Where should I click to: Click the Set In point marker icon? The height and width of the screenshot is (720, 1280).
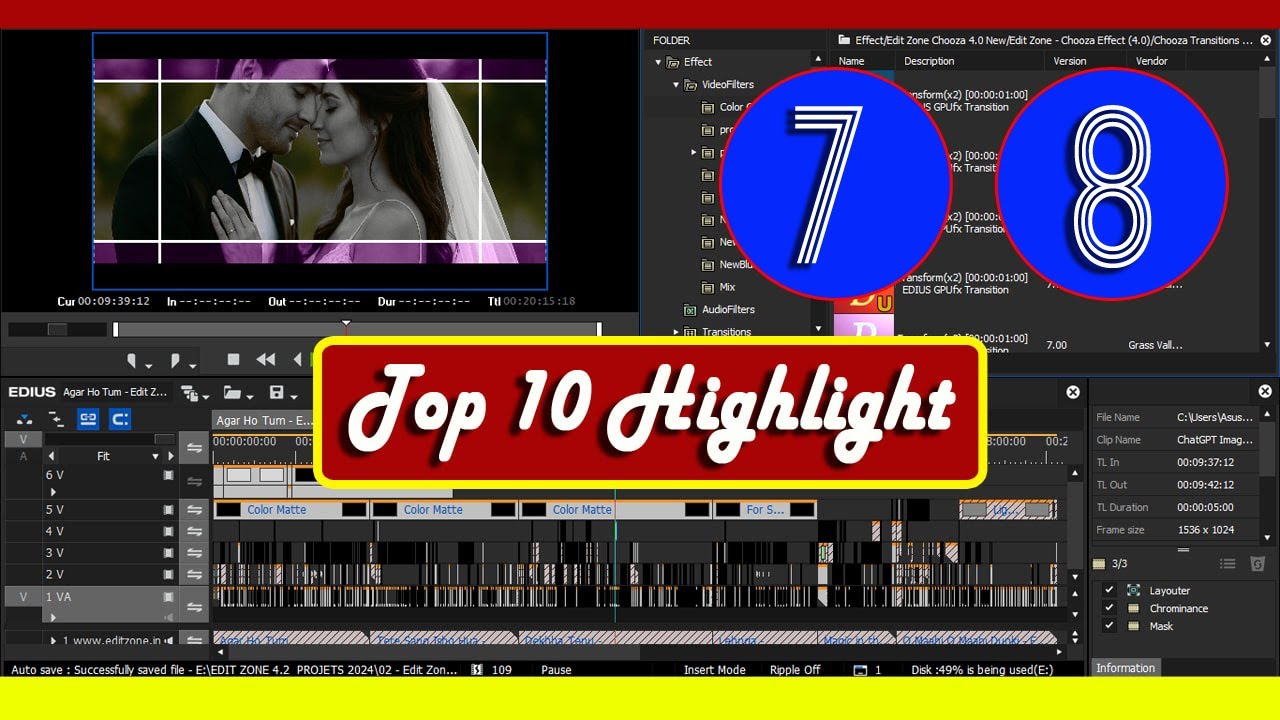tap(133, 360)
